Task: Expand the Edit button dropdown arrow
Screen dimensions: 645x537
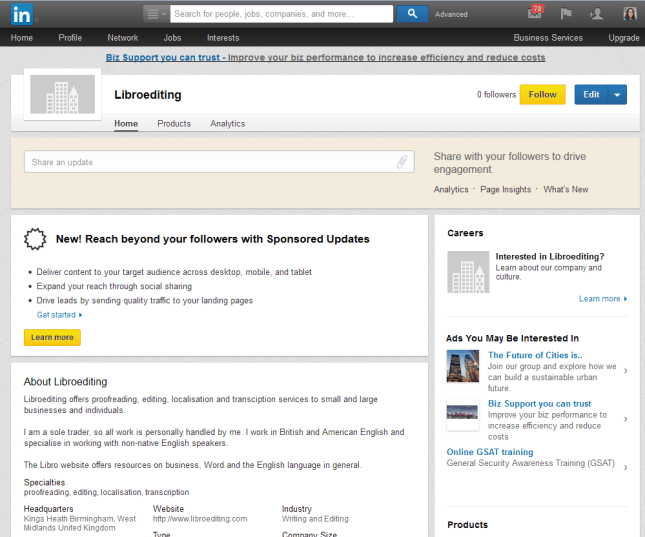Action: 617,95
